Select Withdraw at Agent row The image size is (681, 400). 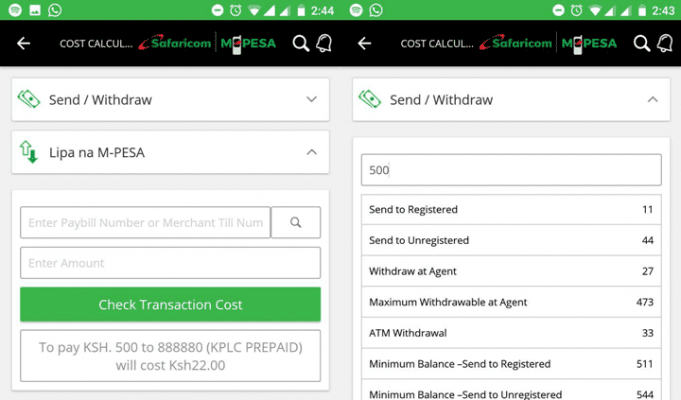(511, 271)
